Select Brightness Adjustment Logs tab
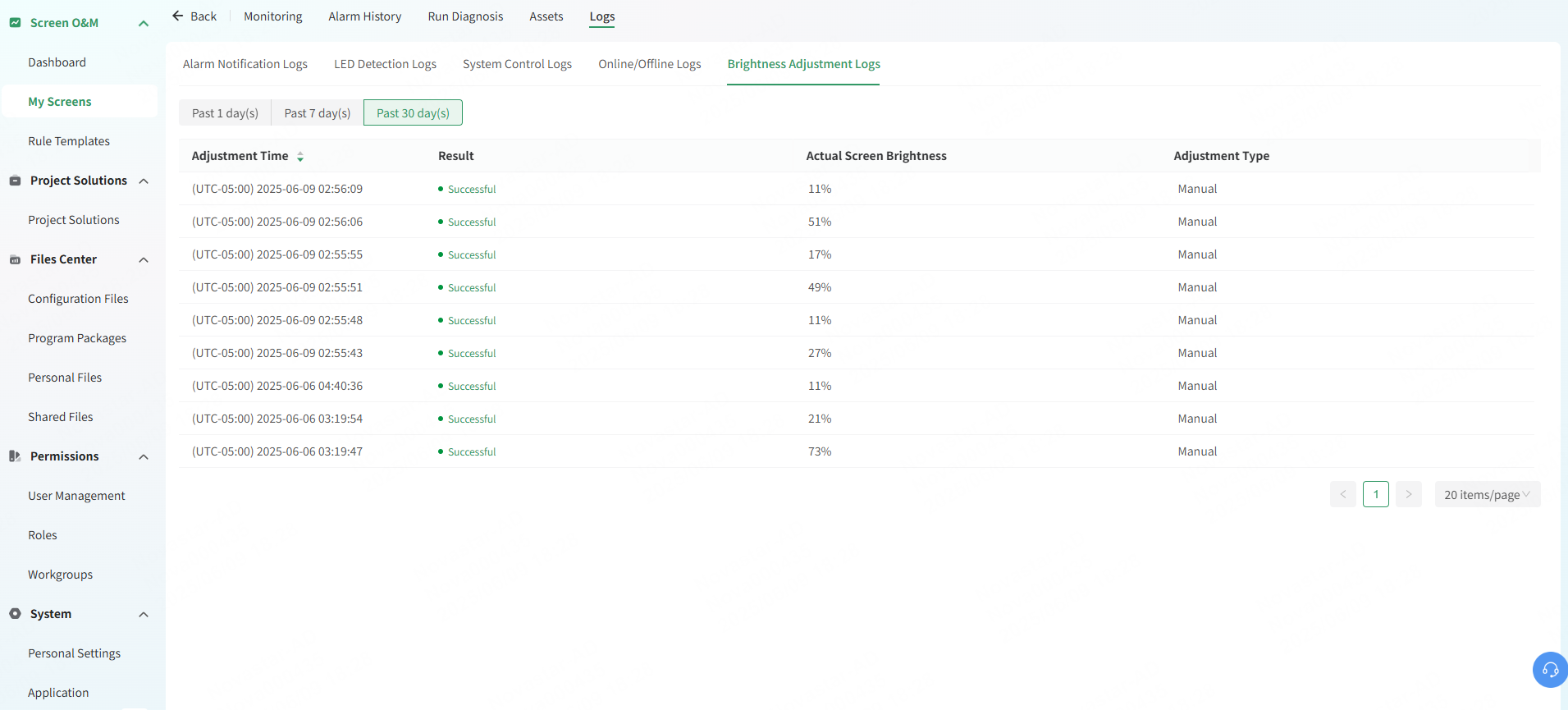Viewport: 1568px width, 710px height. [803, 64]
